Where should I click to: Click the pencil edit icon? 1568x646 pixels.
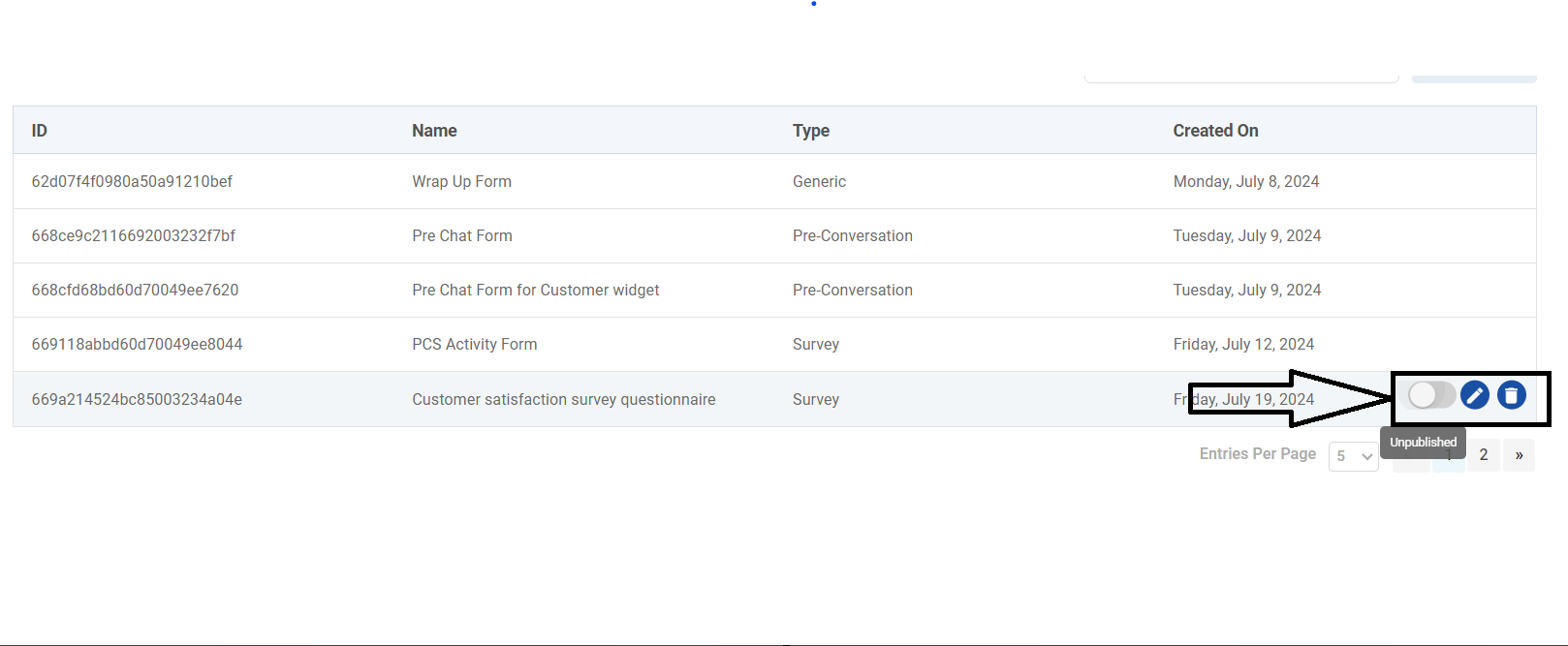[x=1474, y=395]
